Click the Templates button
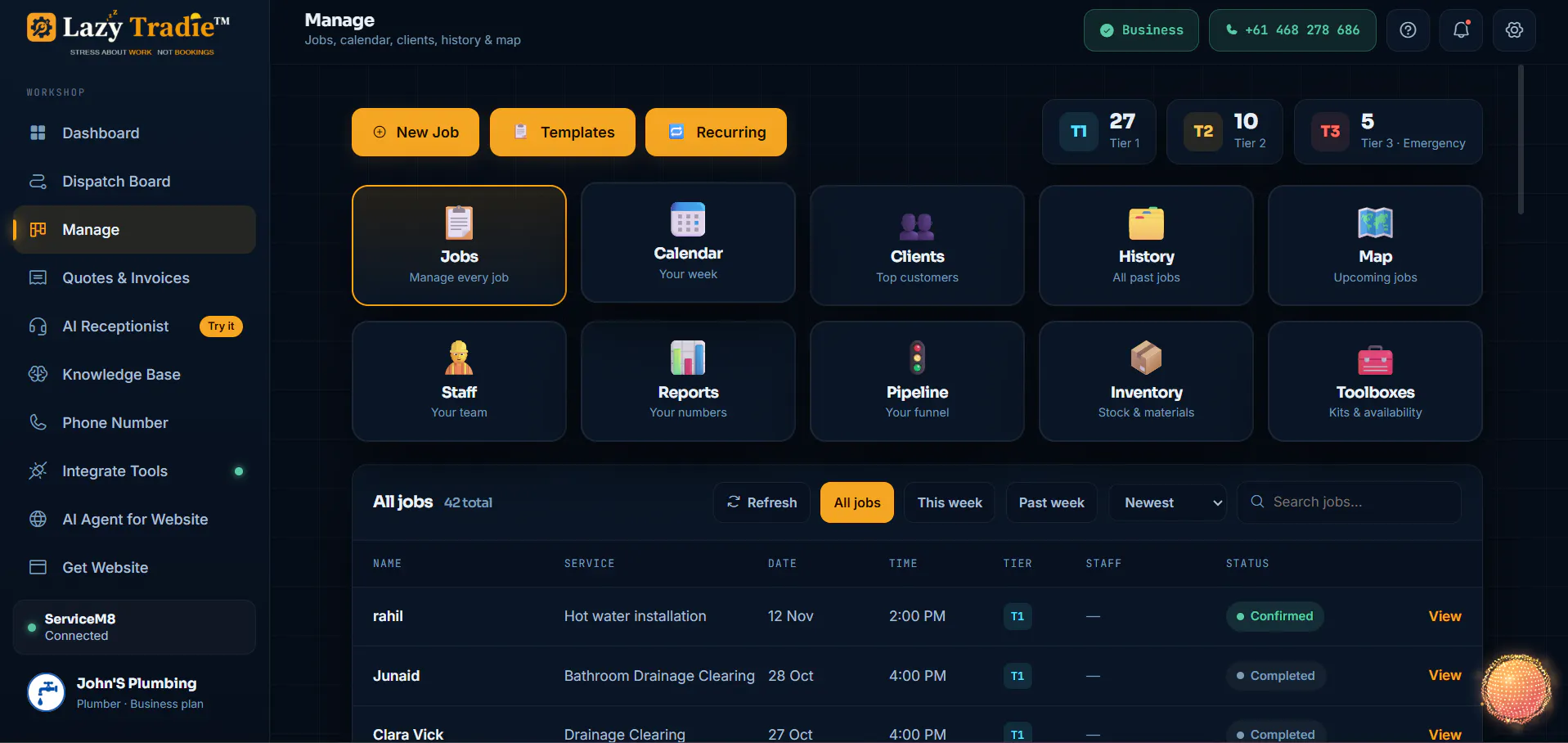This screenshot has height=743, width=1568. 563,132
